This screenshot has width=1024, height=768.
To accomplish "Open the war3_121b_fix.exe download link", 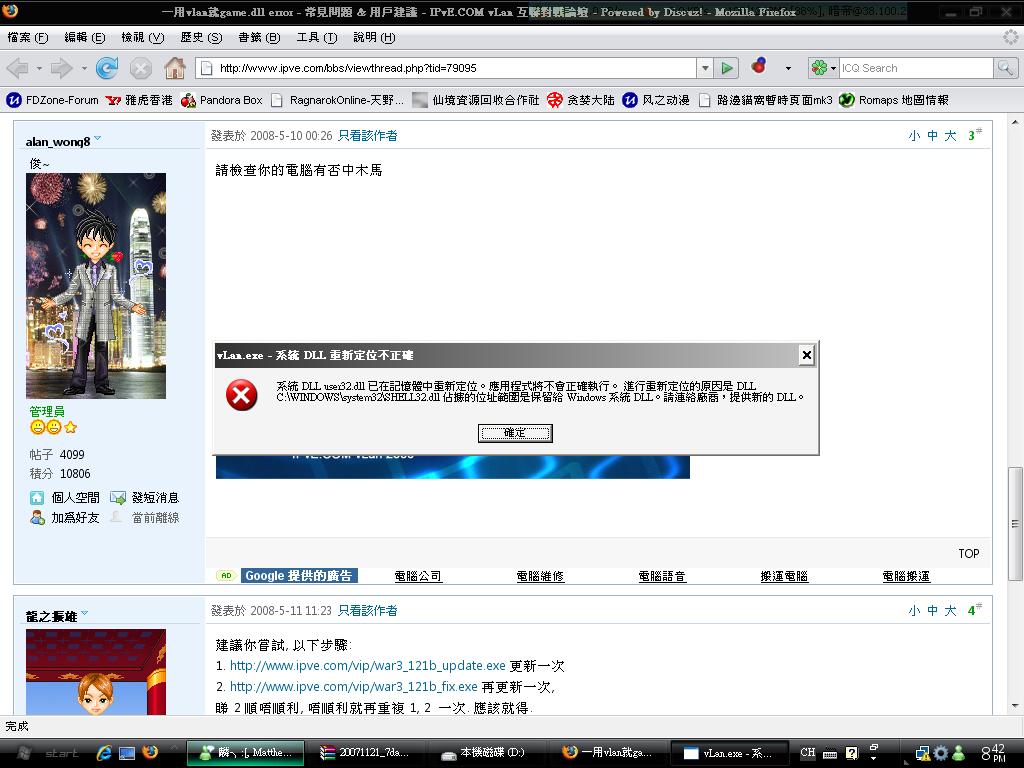I will pos(353,687).
